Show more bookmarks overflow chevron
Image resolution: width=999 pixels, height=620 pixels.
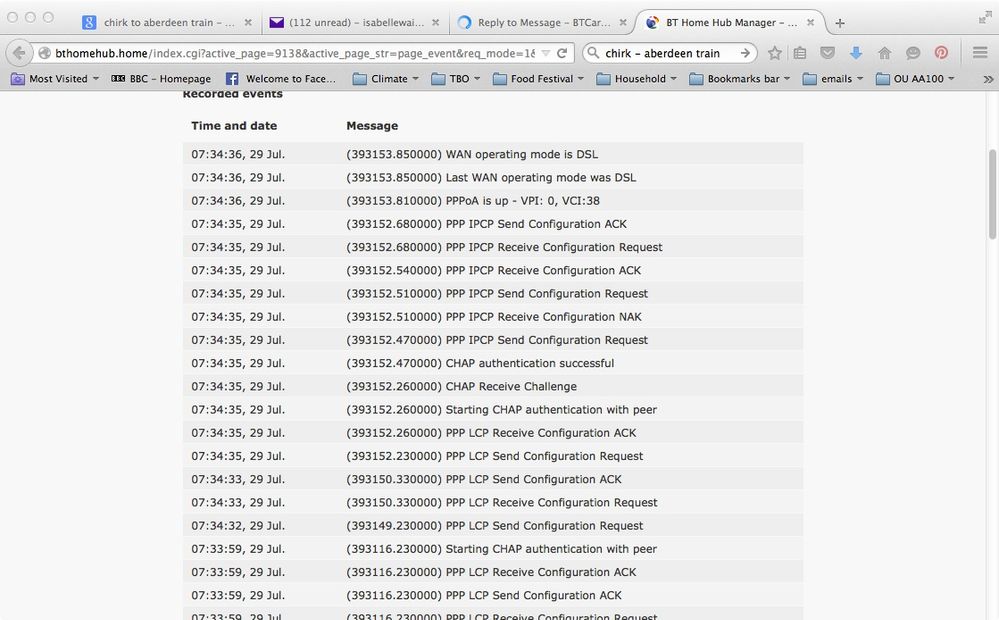point(988,79)
